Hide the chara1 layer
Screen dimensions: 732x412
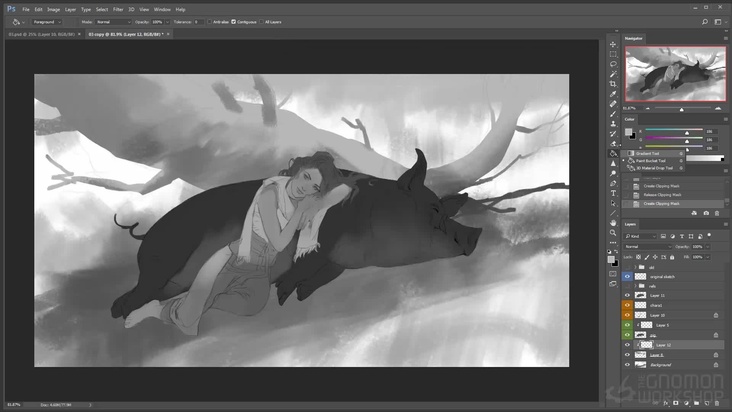pyautogui.click(x=627, y=305)
